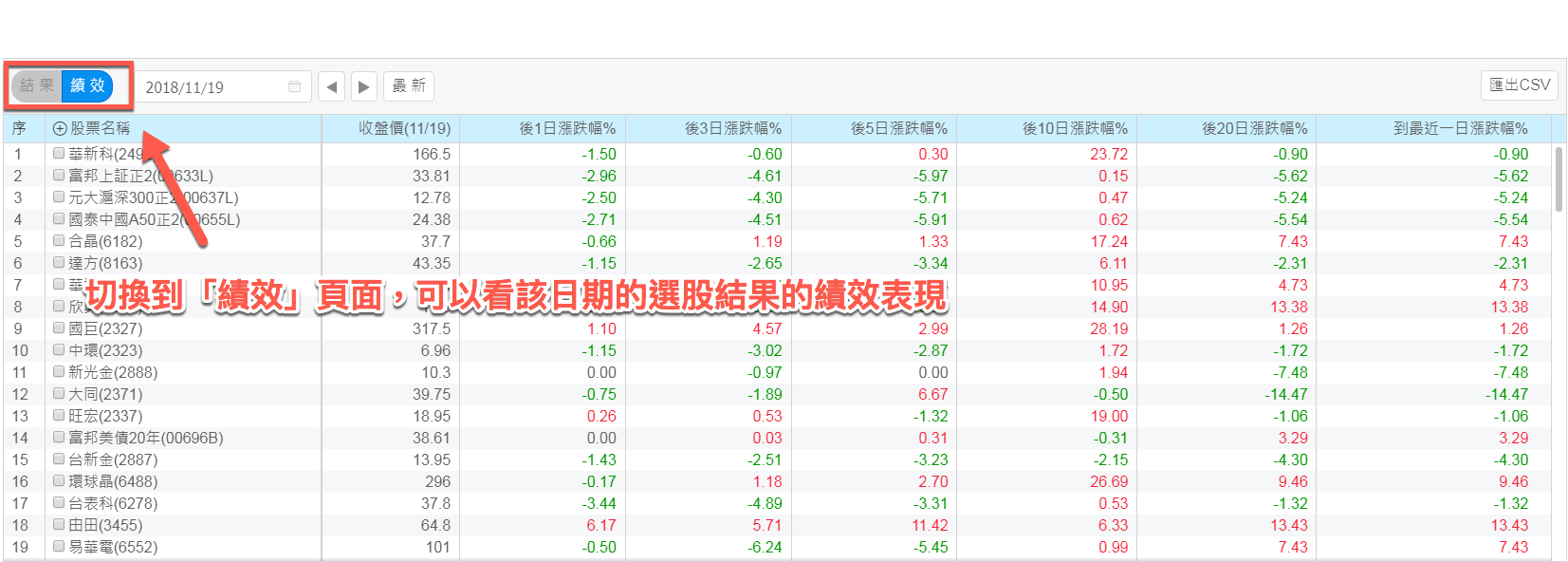Check the box for 合晶(6182)
The width and height of the screenshot is (1568, 562).
pos(59,241)
